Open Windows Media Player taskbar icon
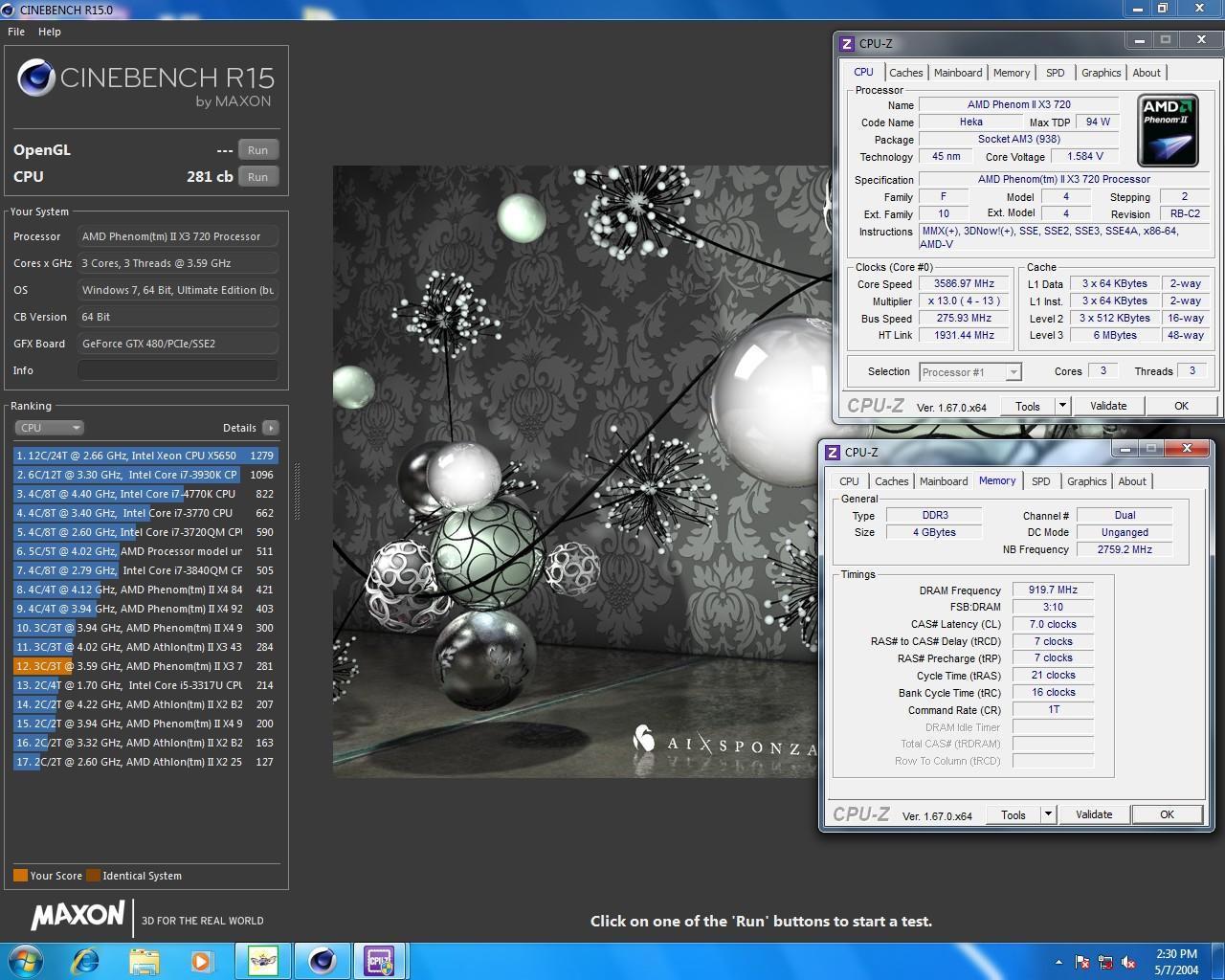Viewport: 1225px width, 980px height. [x=201, y=961]
